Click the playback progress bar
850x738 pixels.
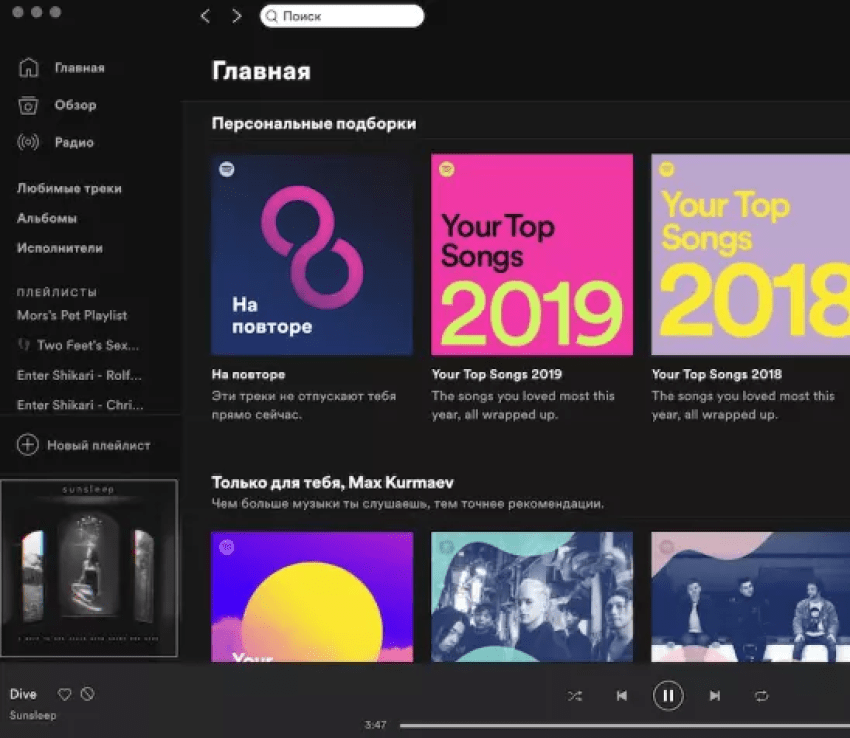(x=624, y=725)
